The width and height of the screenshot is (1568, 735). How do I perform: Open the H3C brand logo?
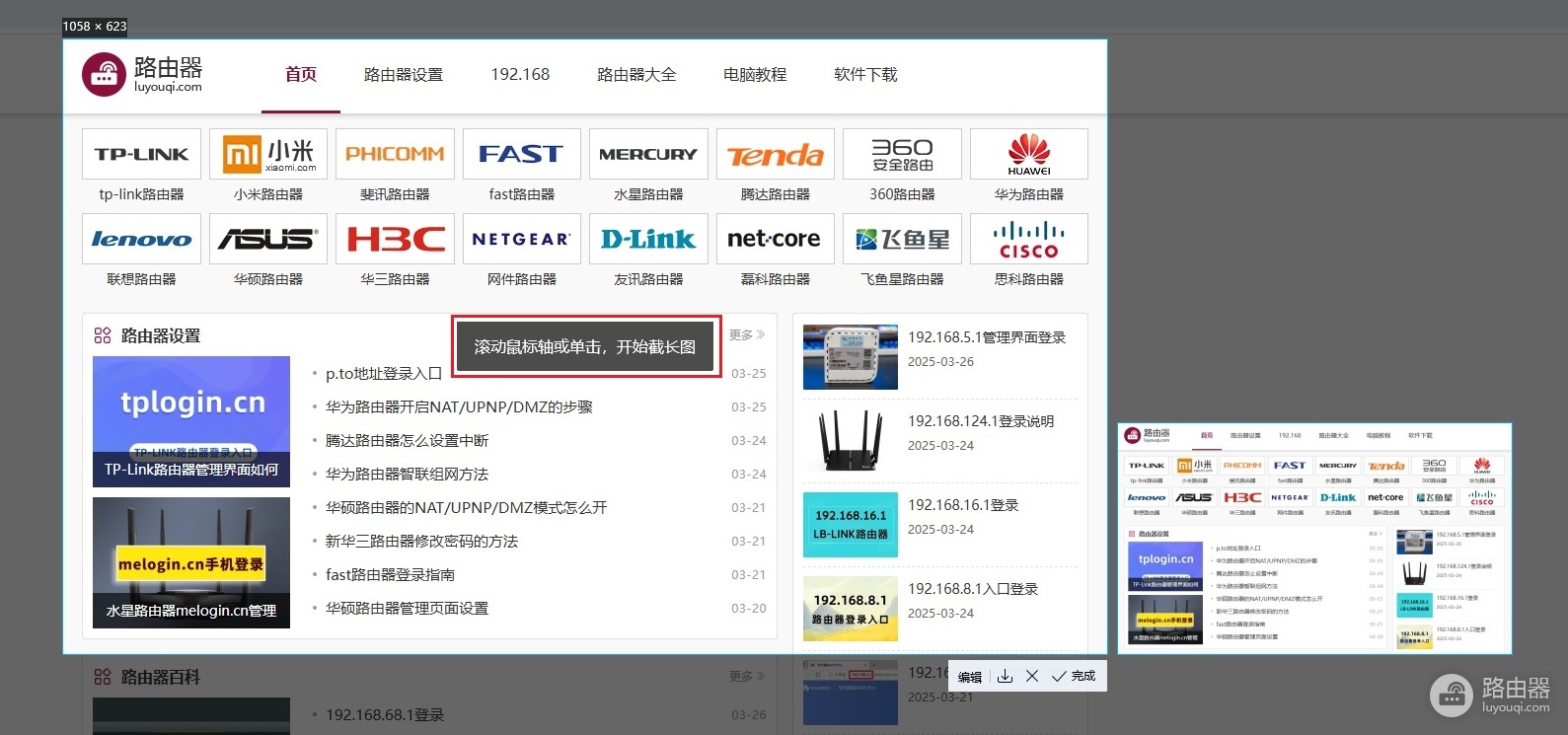pos(395,239)
